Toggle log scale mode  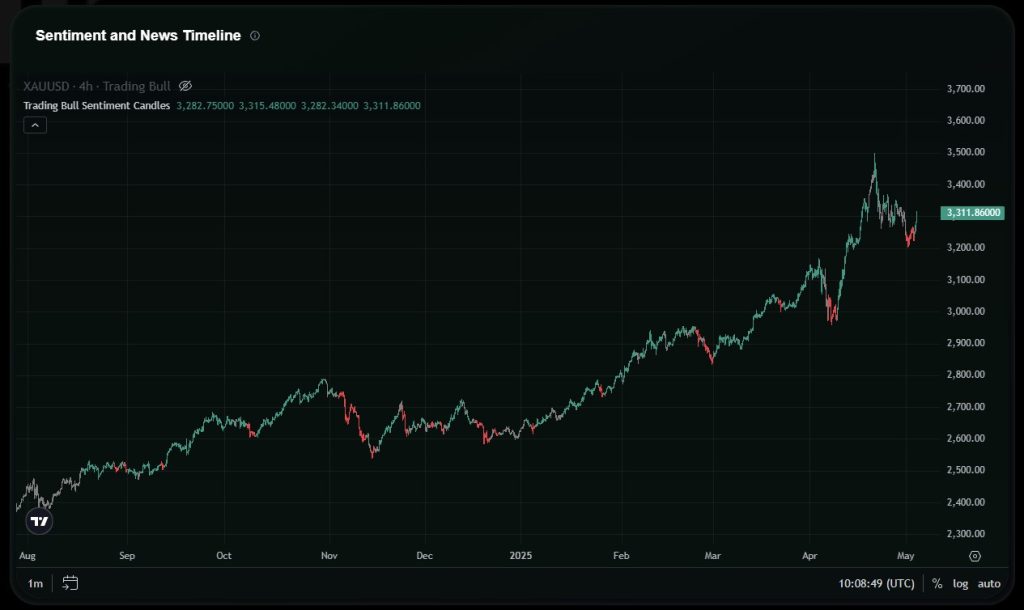(960, 583)
